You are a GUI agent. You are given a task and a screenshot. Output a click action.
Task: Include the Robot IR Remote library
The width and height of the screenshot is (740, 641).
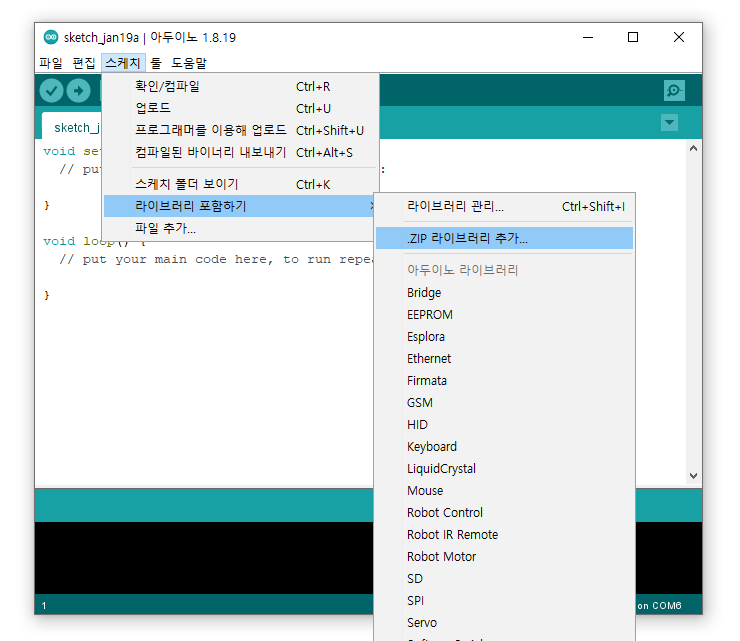point(505,535)
